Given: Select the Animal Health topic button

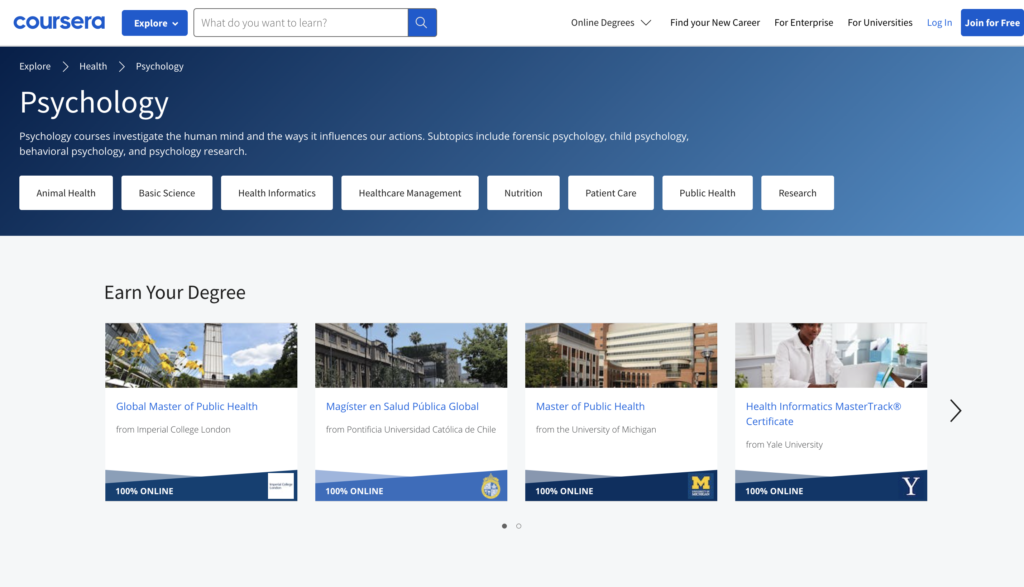Looking at the screenshot, I should 66,193.
